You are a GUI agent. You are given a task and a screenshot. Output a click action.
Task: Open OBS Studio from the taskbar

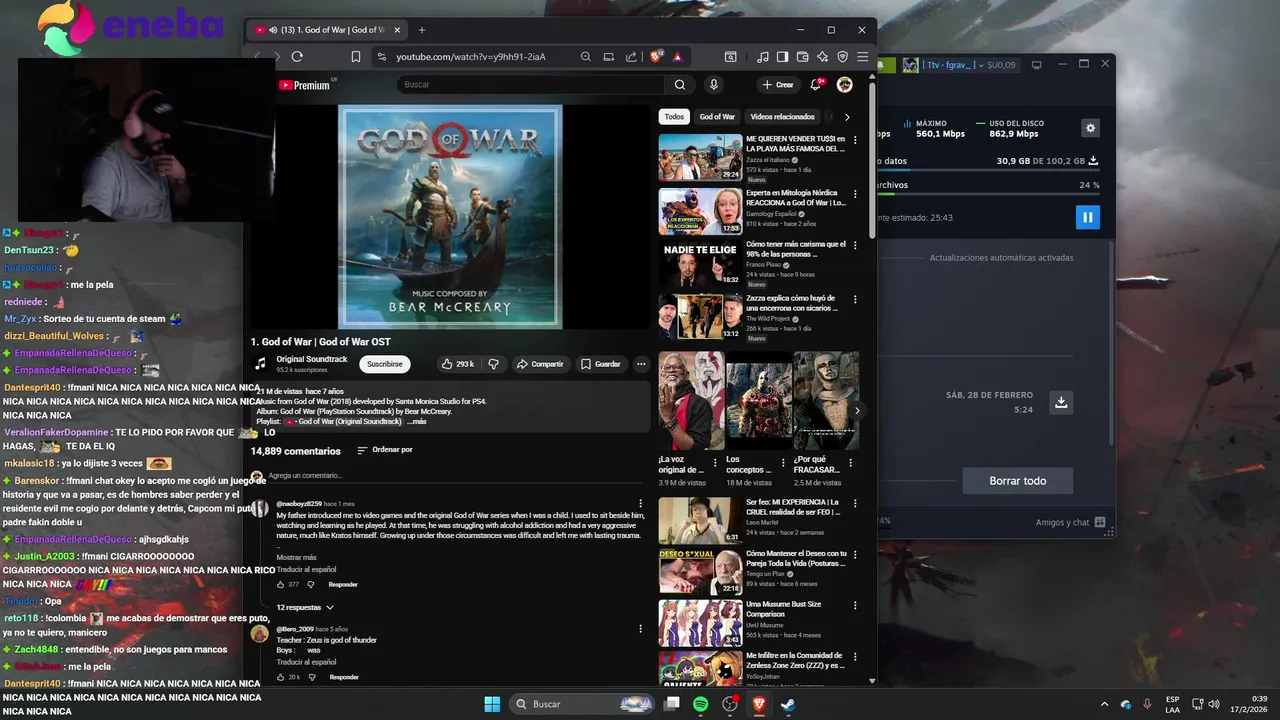[x=730, y=704]
